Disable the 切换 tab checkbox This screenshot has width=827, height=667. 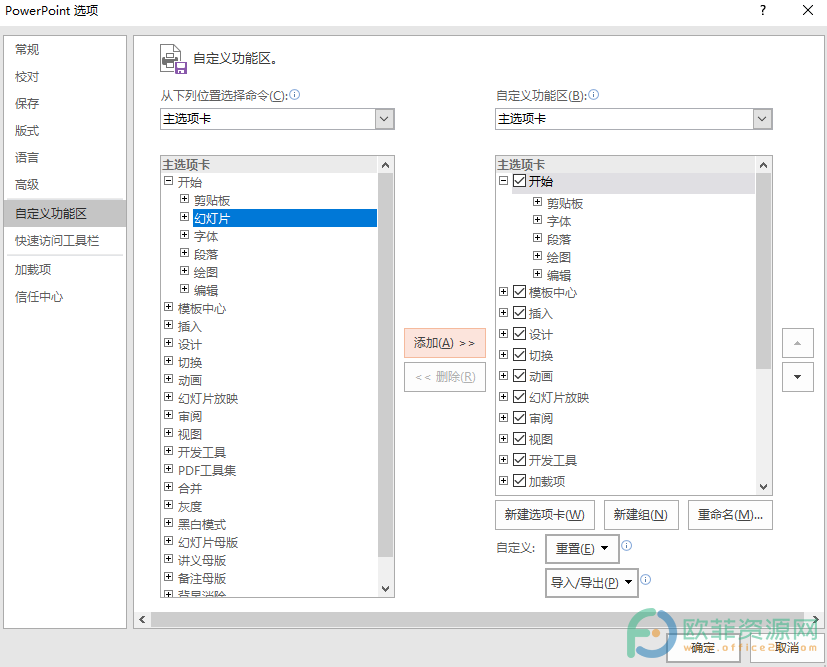pos(520,355)
